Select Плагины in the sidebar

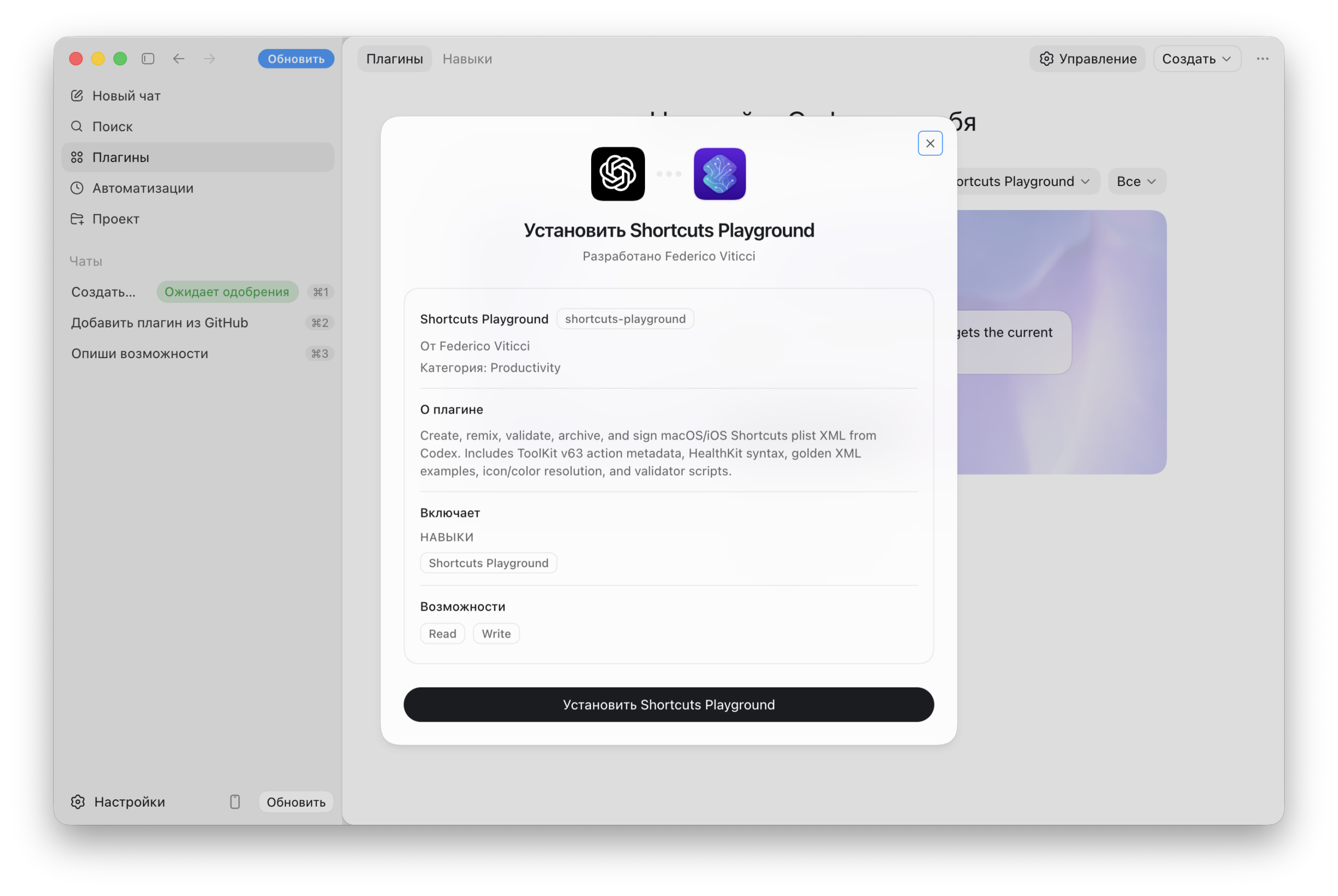[x=198, y=157]
